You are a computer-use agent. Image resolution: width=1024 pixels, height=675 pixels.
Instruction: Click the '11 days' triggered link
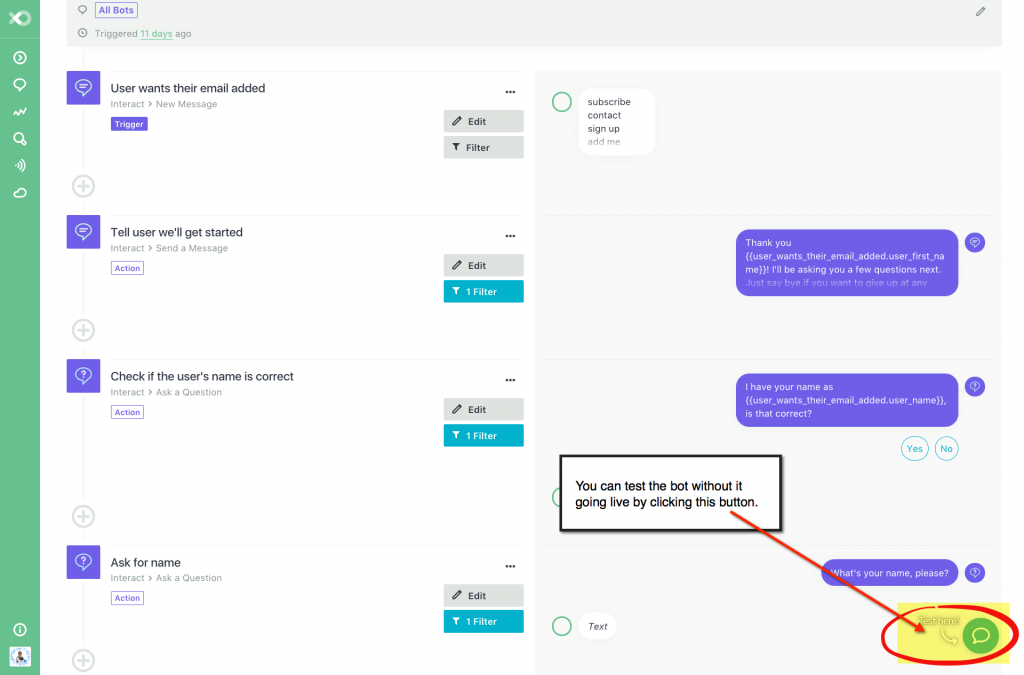click(157, 33)
